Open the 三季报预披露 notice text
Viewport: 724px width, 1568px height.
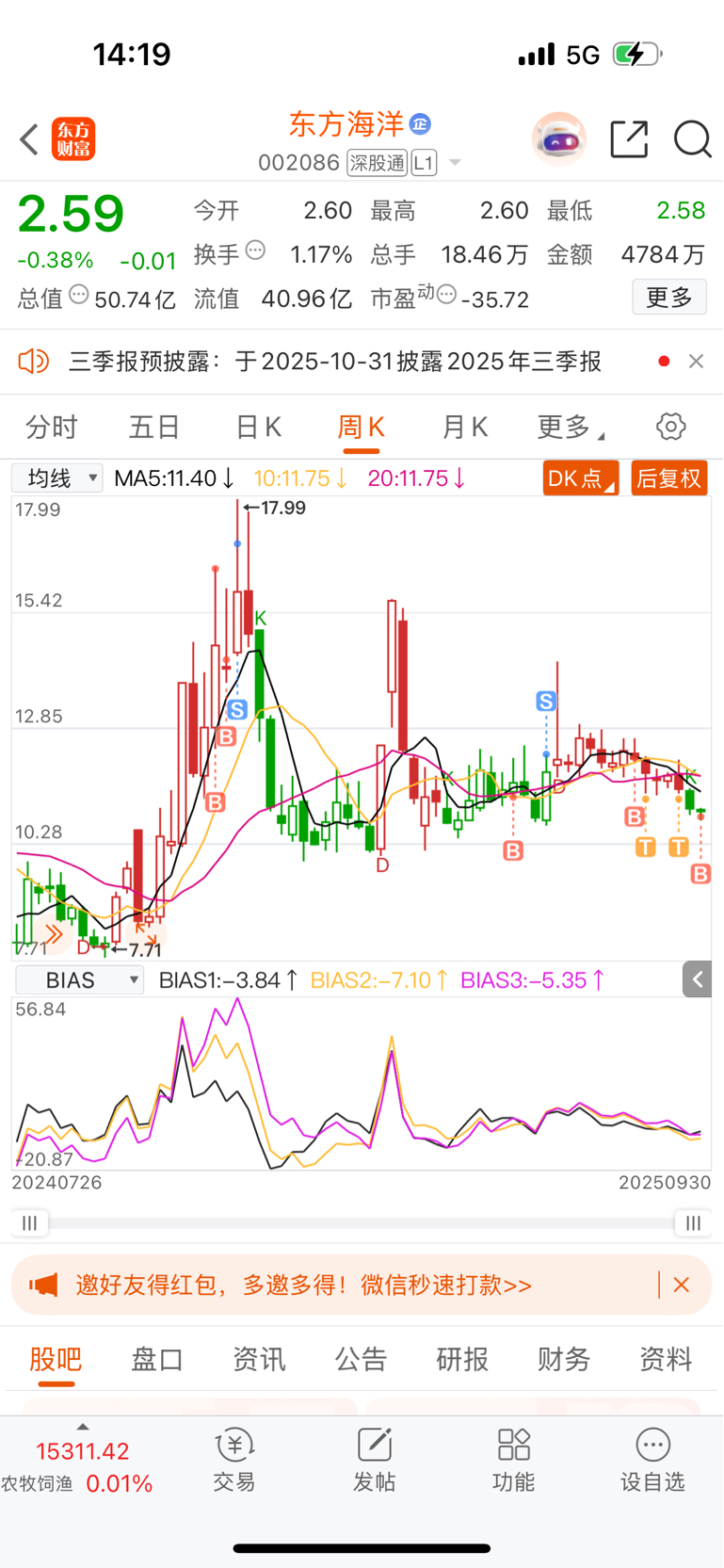coord(335,362)
